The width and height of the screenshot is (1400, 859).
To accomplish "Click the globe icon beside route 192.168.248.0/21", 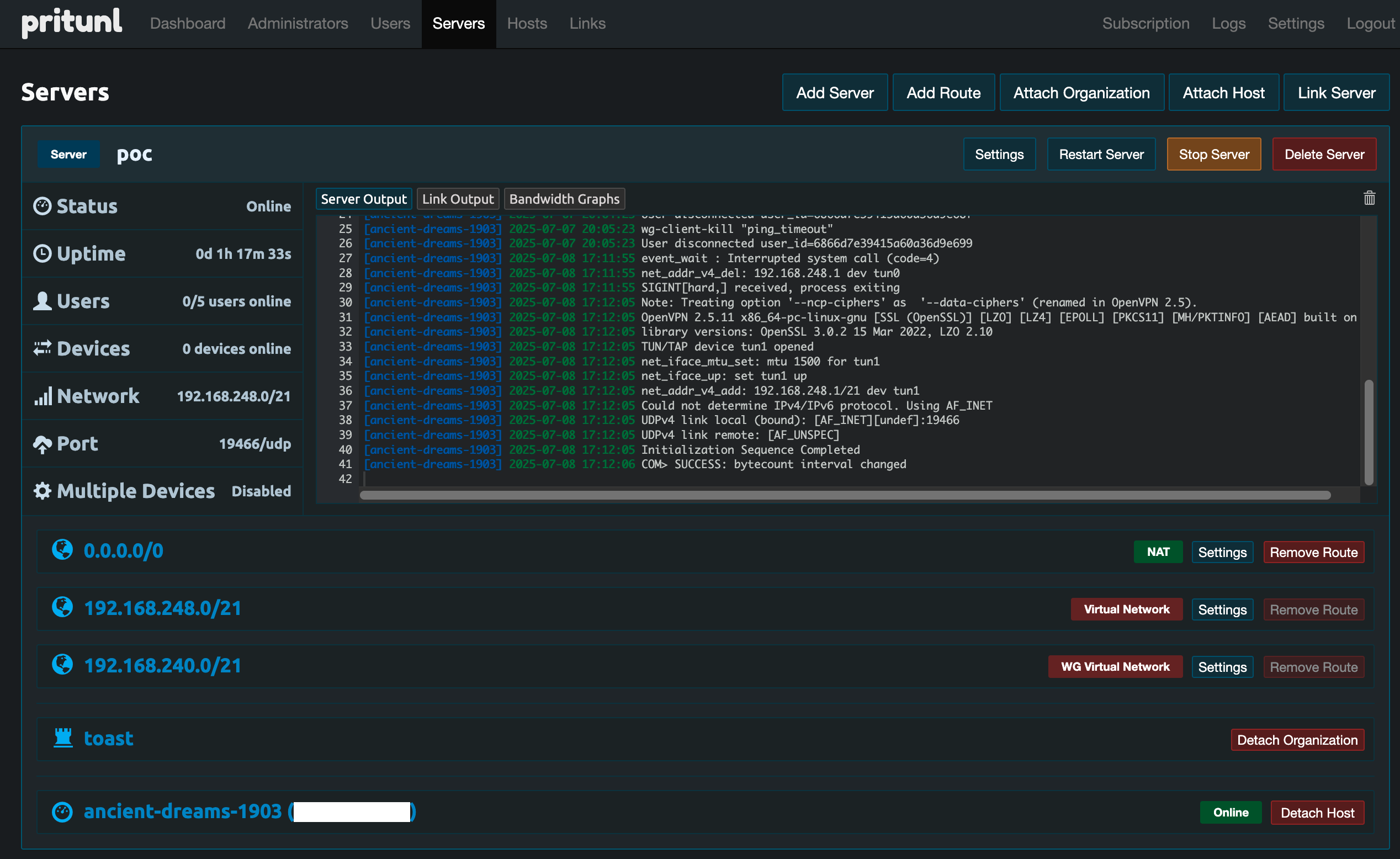I will pos(62,607).
